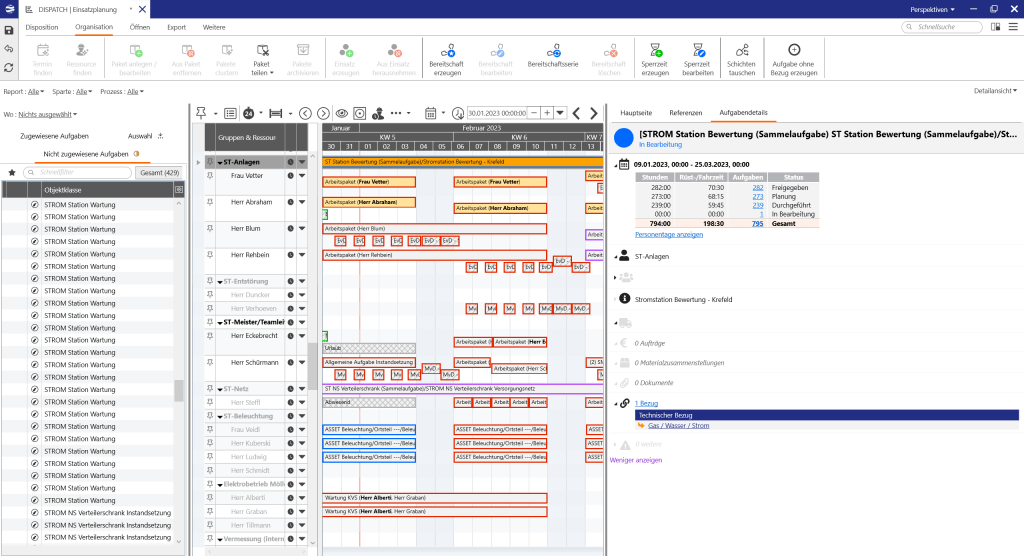Open the Referenzen tab
This screenshot has height=556, width=1024.
(685, 114)
